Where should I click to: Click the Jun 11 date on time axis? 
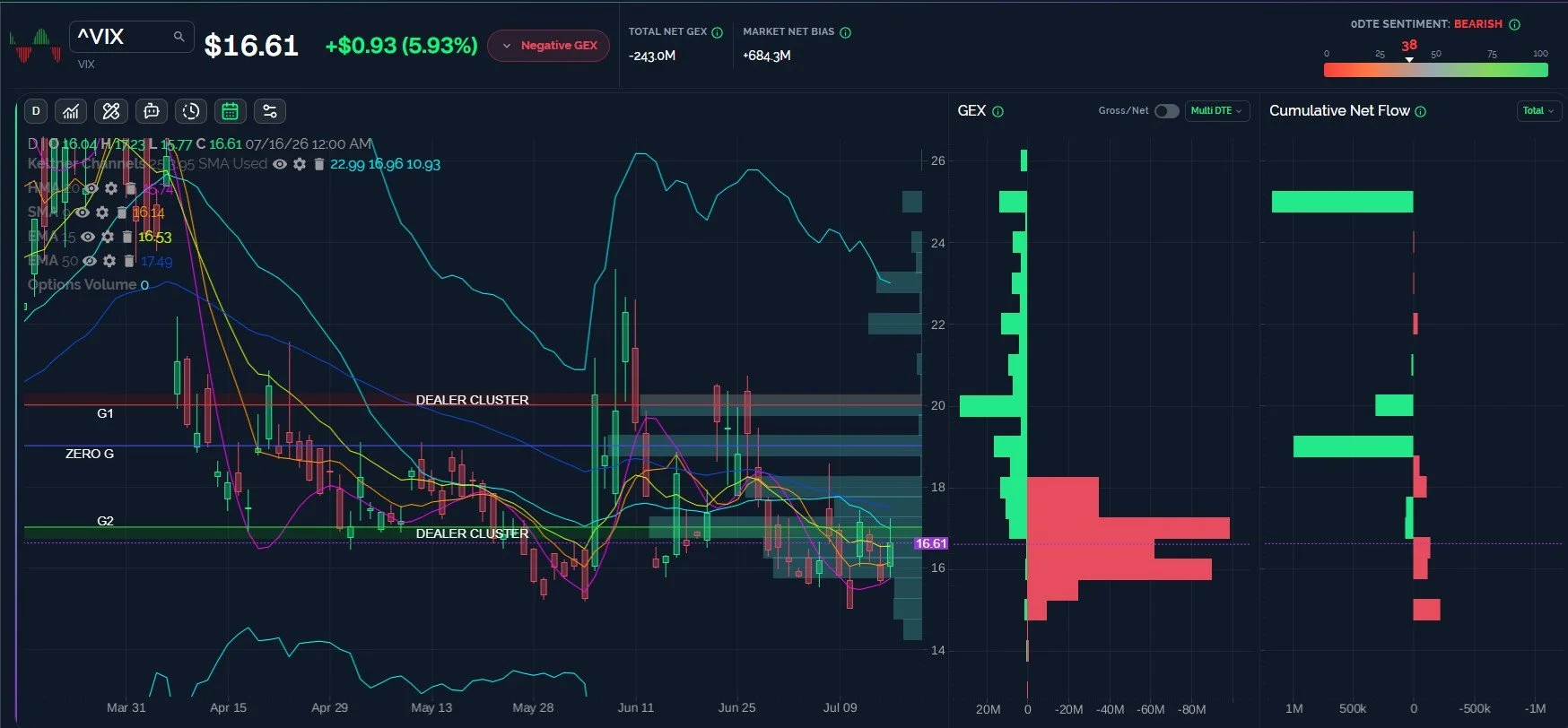tap(635, 707)
